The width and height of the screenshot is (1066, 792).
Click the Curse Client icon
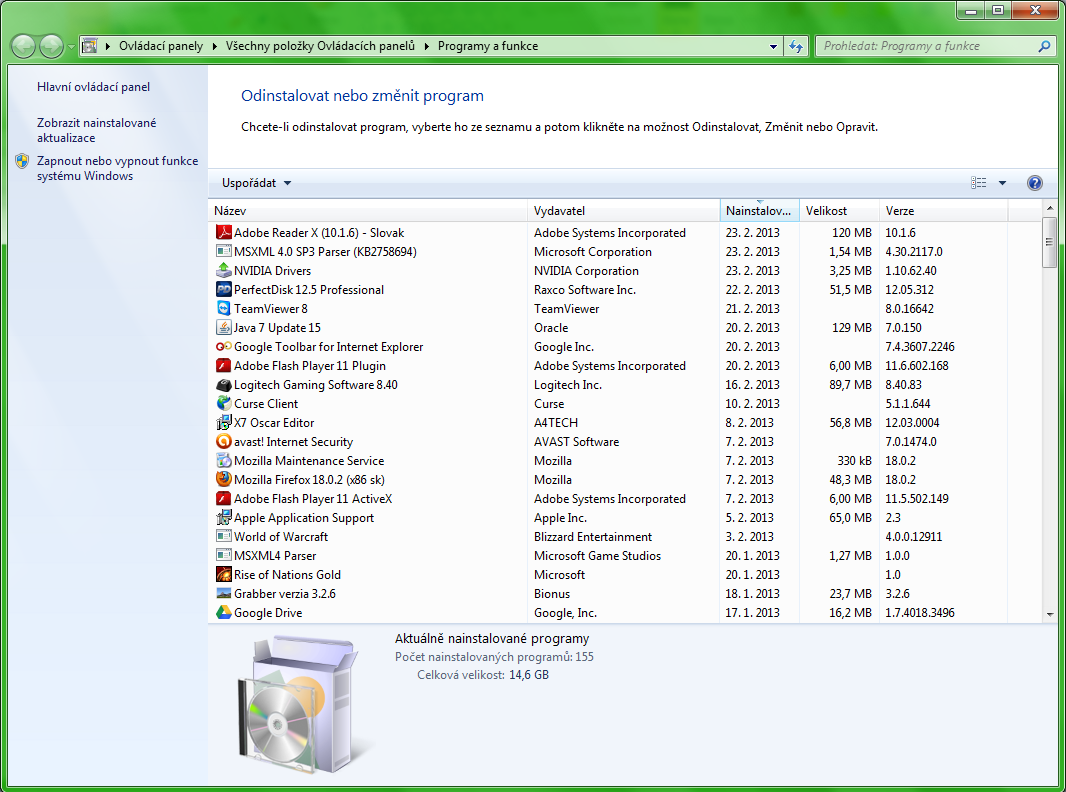(224, 404)
